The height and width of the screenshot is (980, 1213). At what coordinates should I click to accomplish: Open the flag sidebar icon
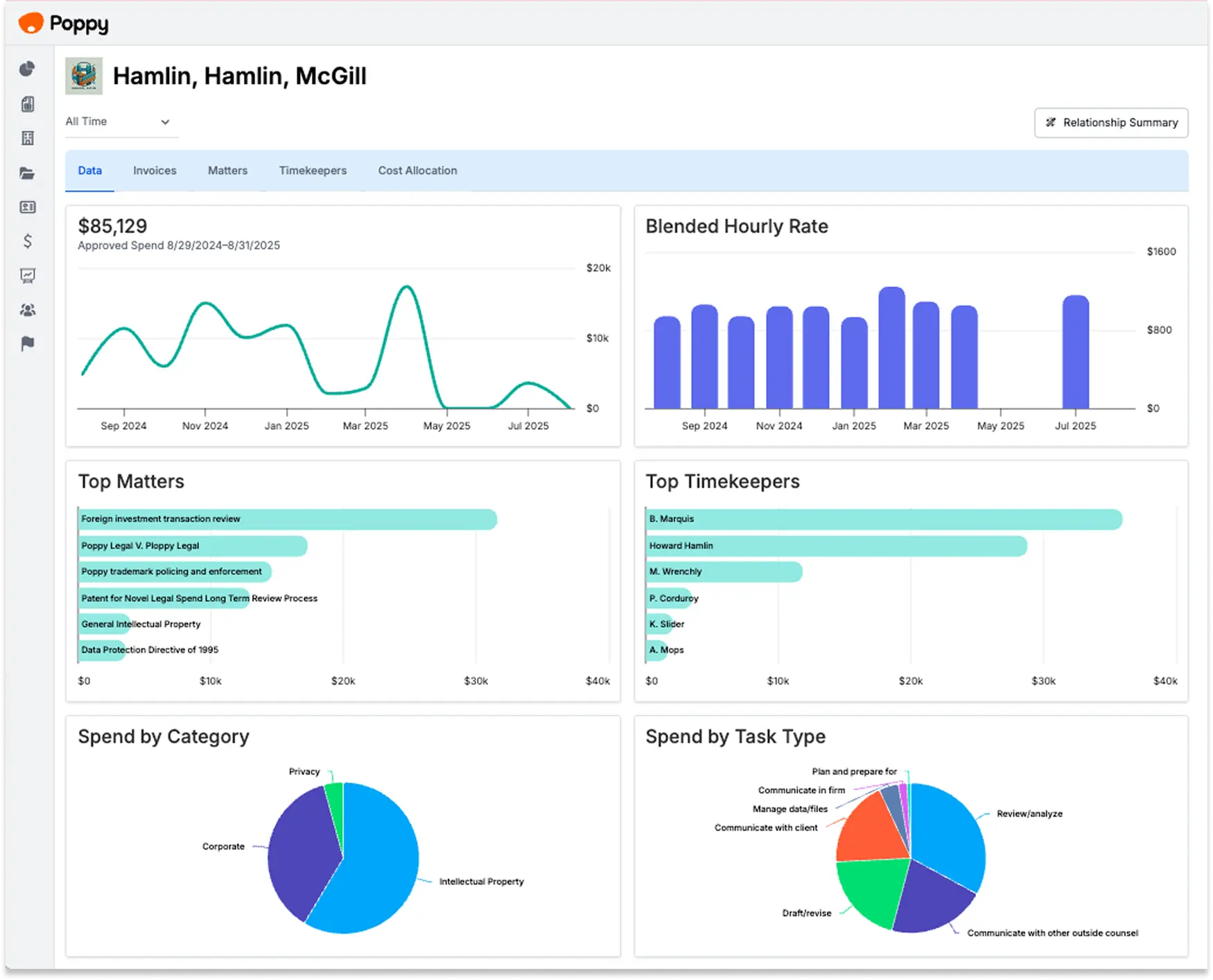[x=28, y=343]
